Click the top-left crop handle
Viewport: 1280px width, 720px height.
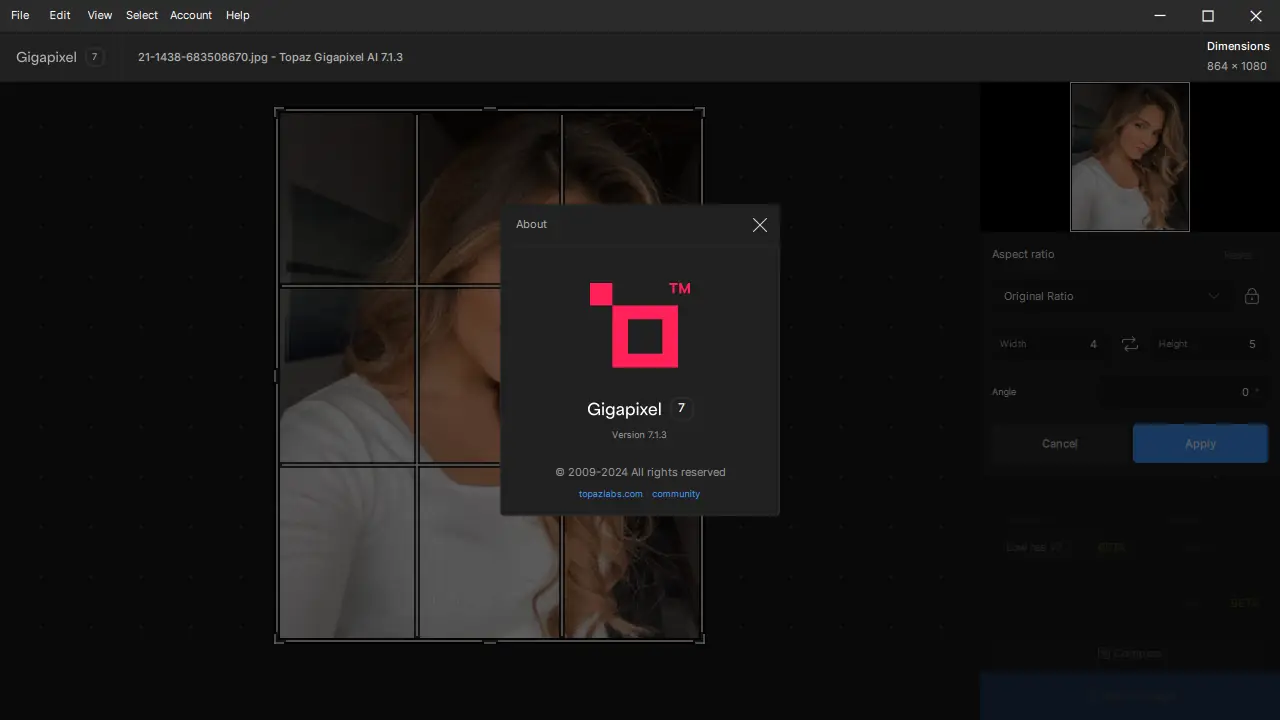[x=276, y=111]
